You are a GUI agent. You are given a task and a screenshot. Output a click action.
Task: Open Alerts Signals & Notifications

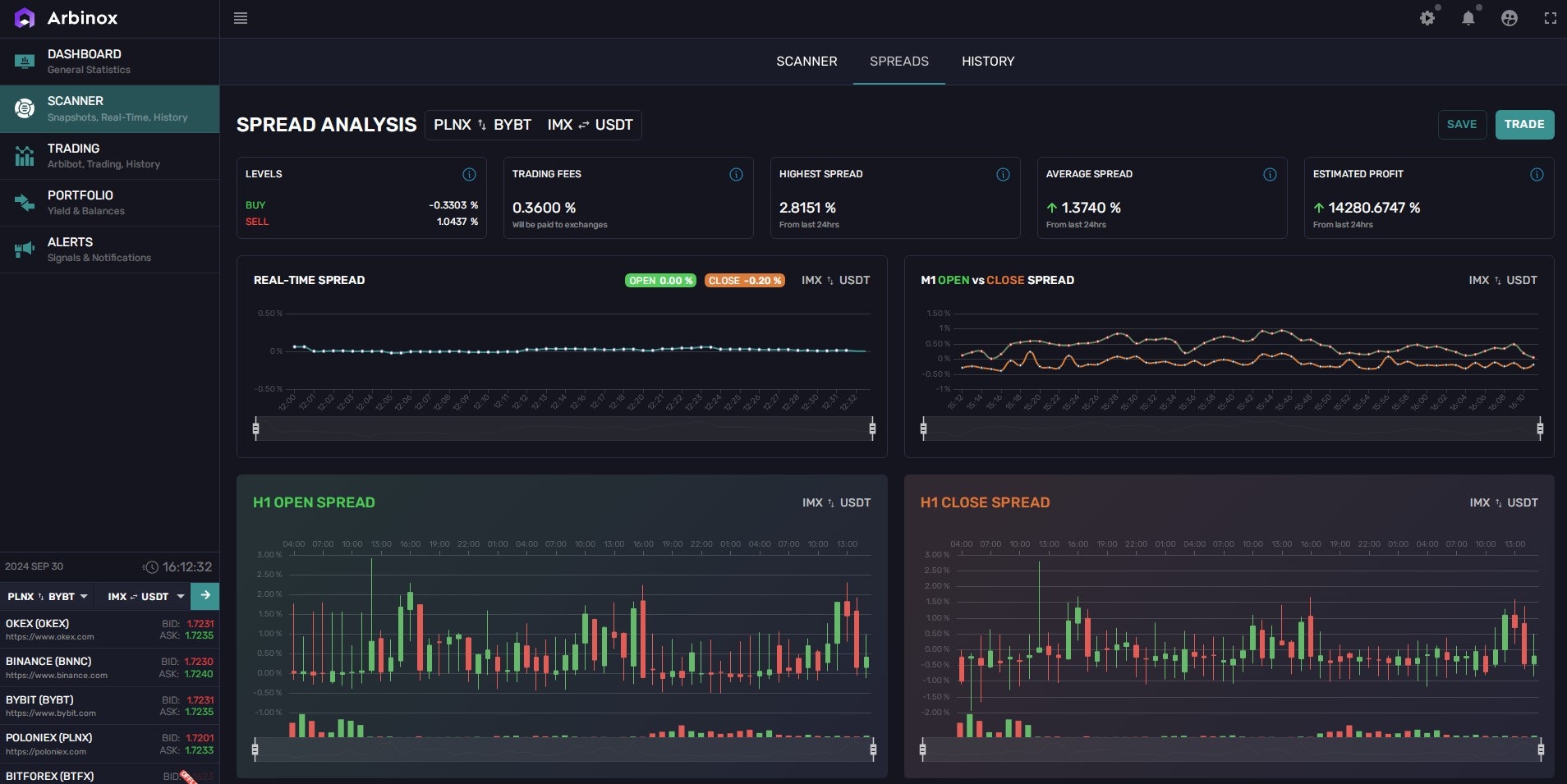click(109, 249)
